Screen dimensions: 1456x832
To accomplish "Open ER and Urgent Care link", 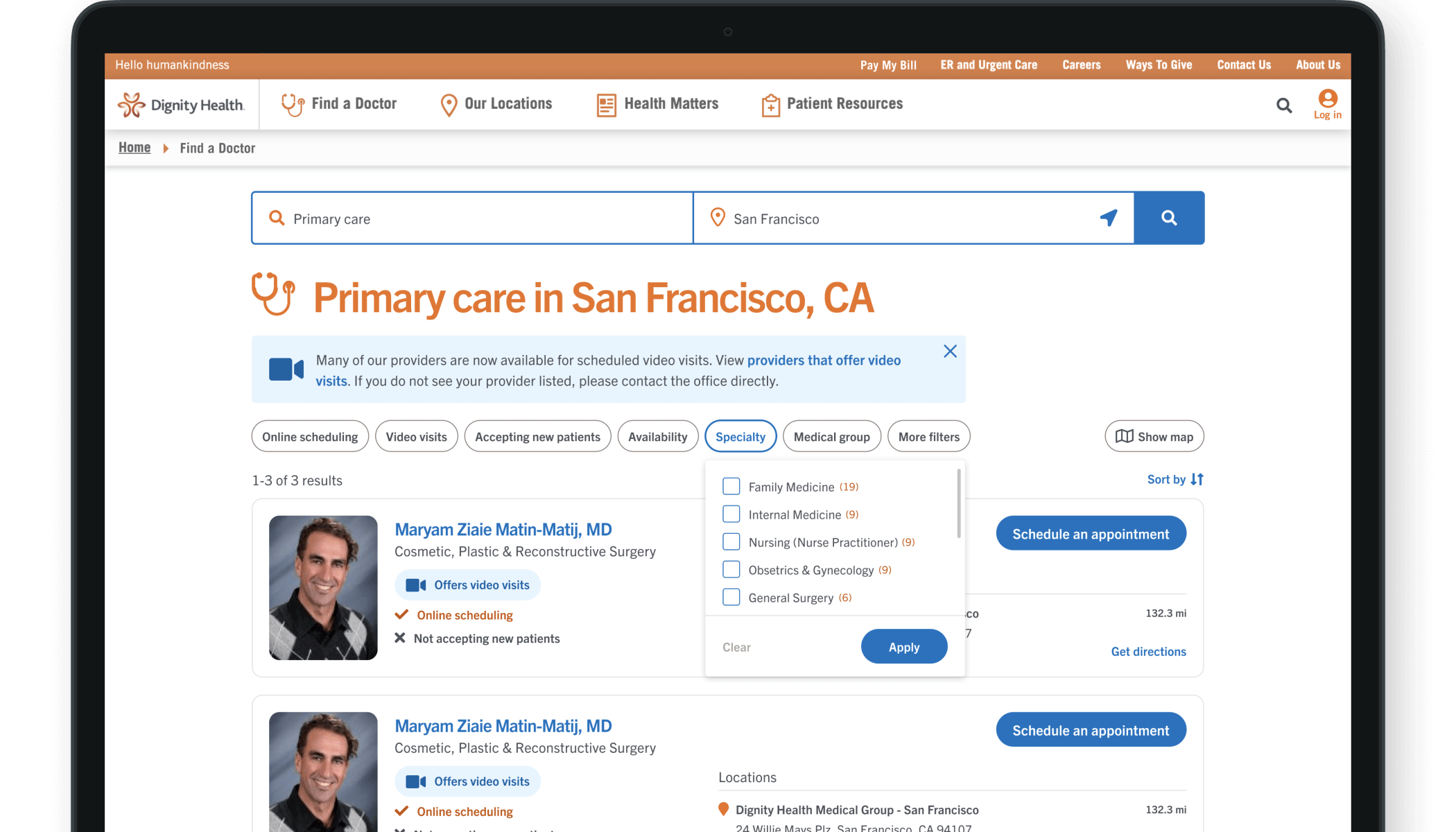I will [x=989, y=65].
